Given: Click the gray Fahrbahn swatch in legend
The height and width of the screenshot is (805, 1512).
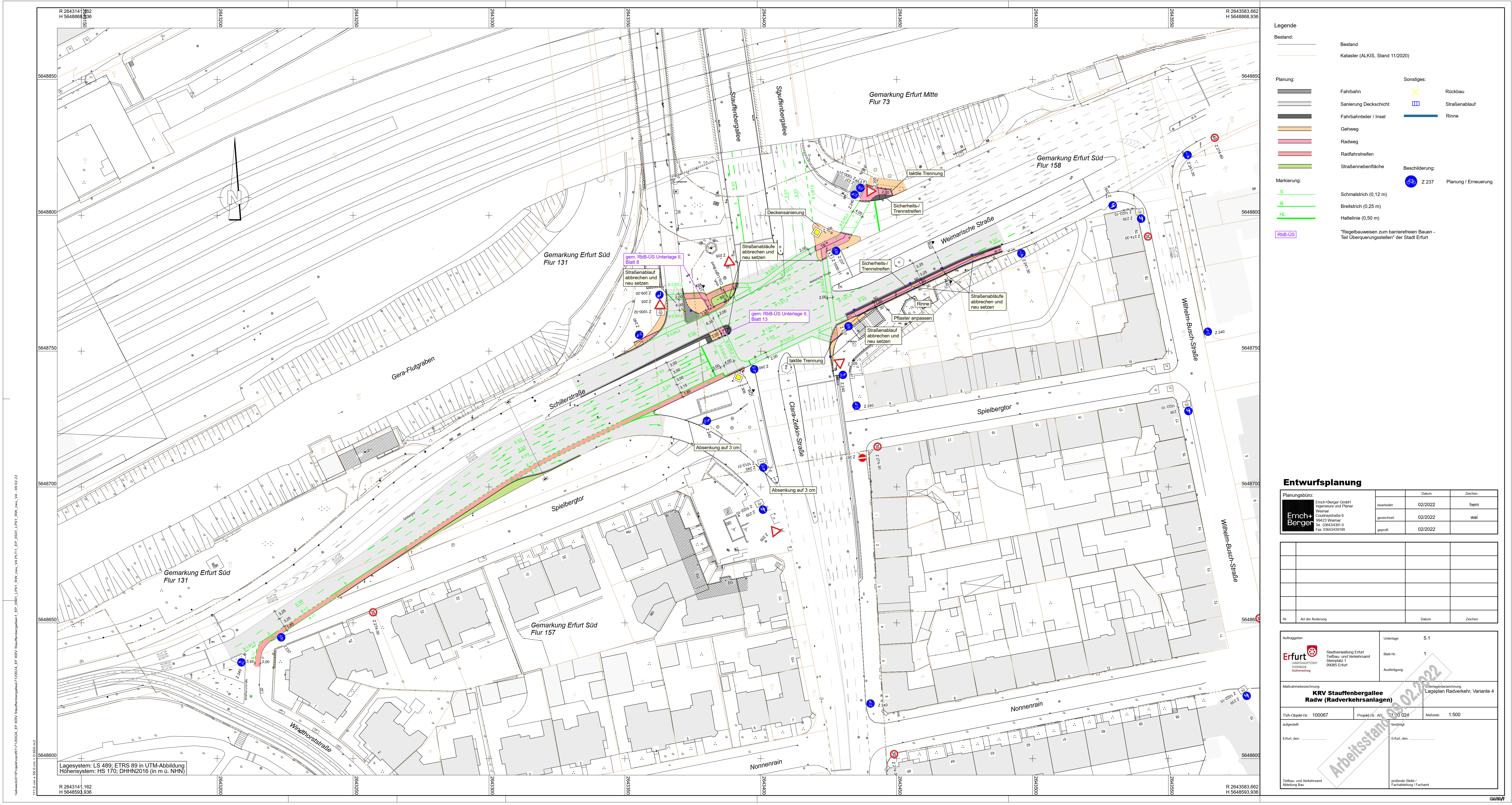Looking at the screenshot, I should click(1294, 92).
